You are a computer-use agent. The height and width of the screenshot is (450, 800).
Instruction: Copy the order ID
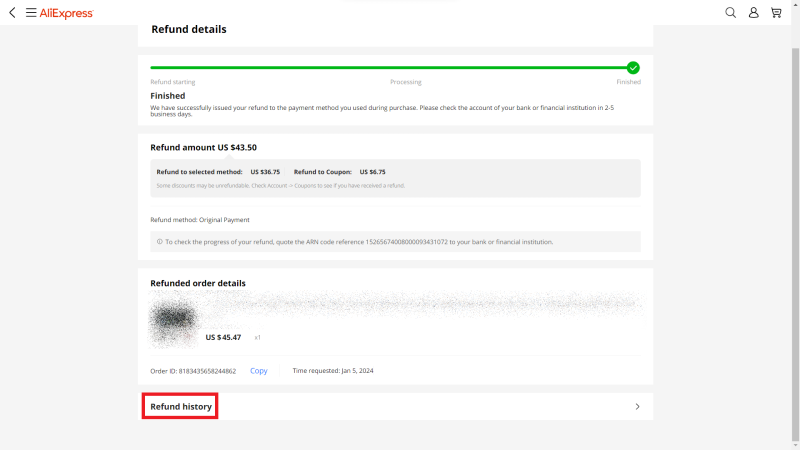tap(258, 371)
